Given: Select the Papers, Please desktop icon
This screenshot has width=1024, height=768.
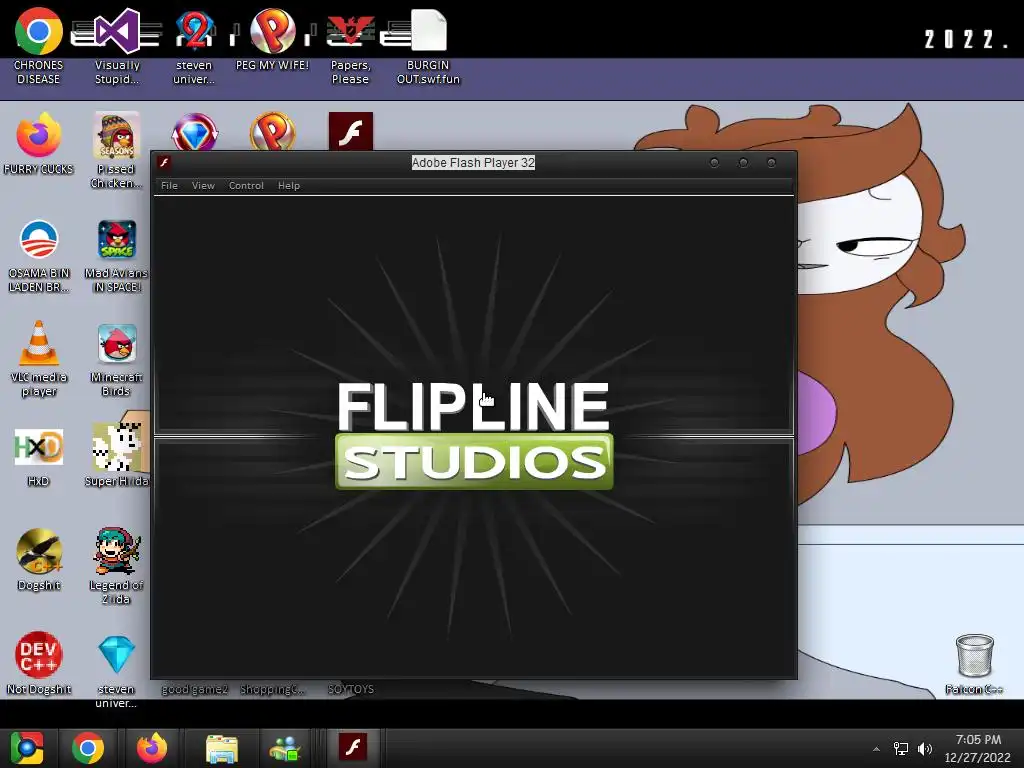Looking at the screenshot, I should point(351,46).
